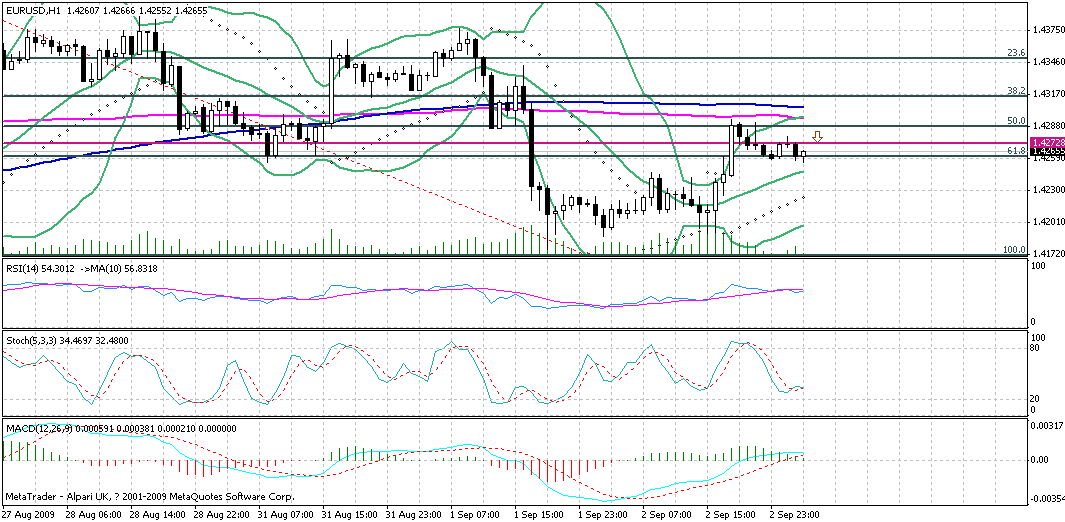
Task: Select the 1.43170 price axis value
Action: [x=1046, y=94]
